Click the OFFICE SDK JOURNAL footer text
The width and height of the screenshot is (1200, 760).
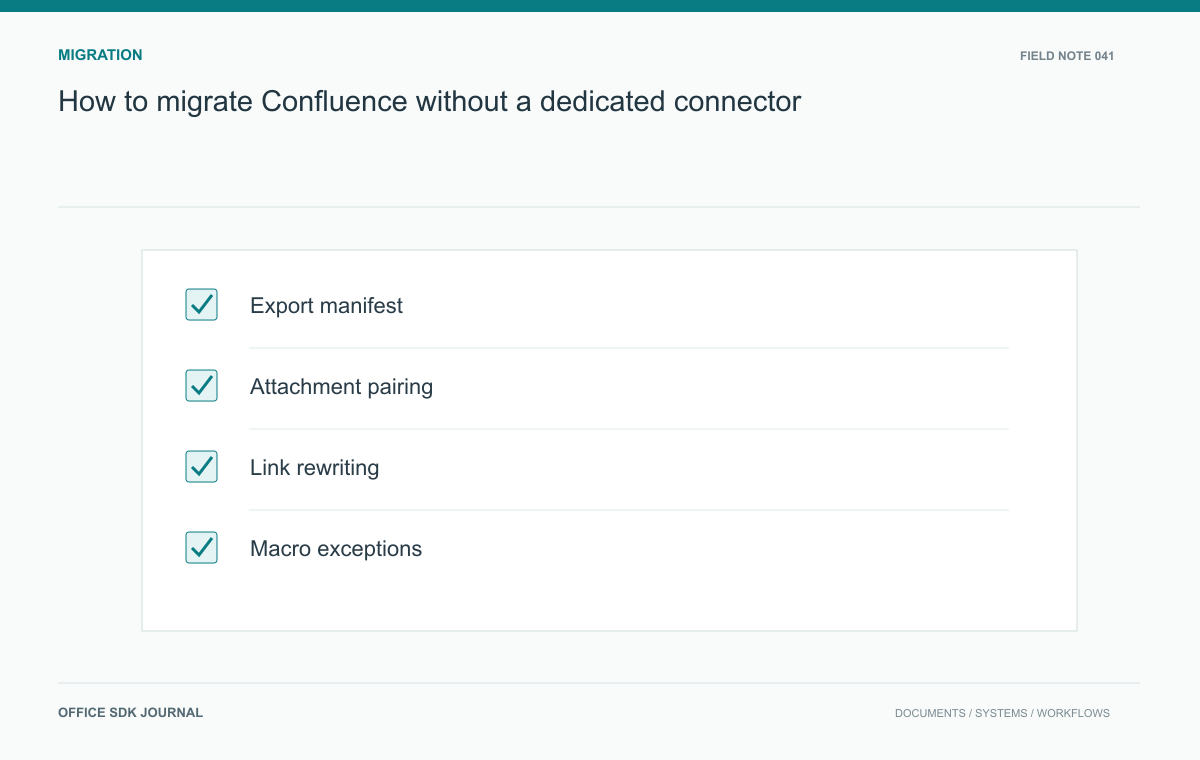[130, 713]
